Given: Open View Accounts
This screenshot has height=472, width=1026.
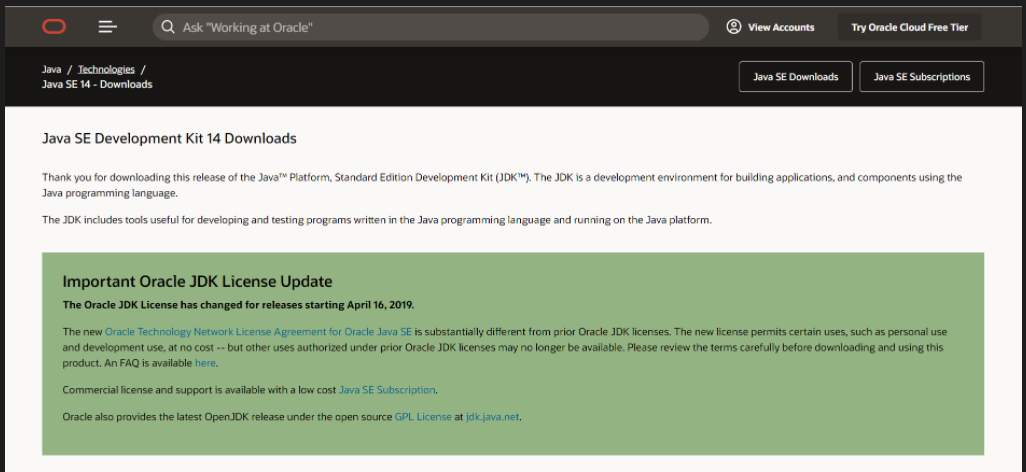Looking at the screenshot, I should click(x=771, y=27).
